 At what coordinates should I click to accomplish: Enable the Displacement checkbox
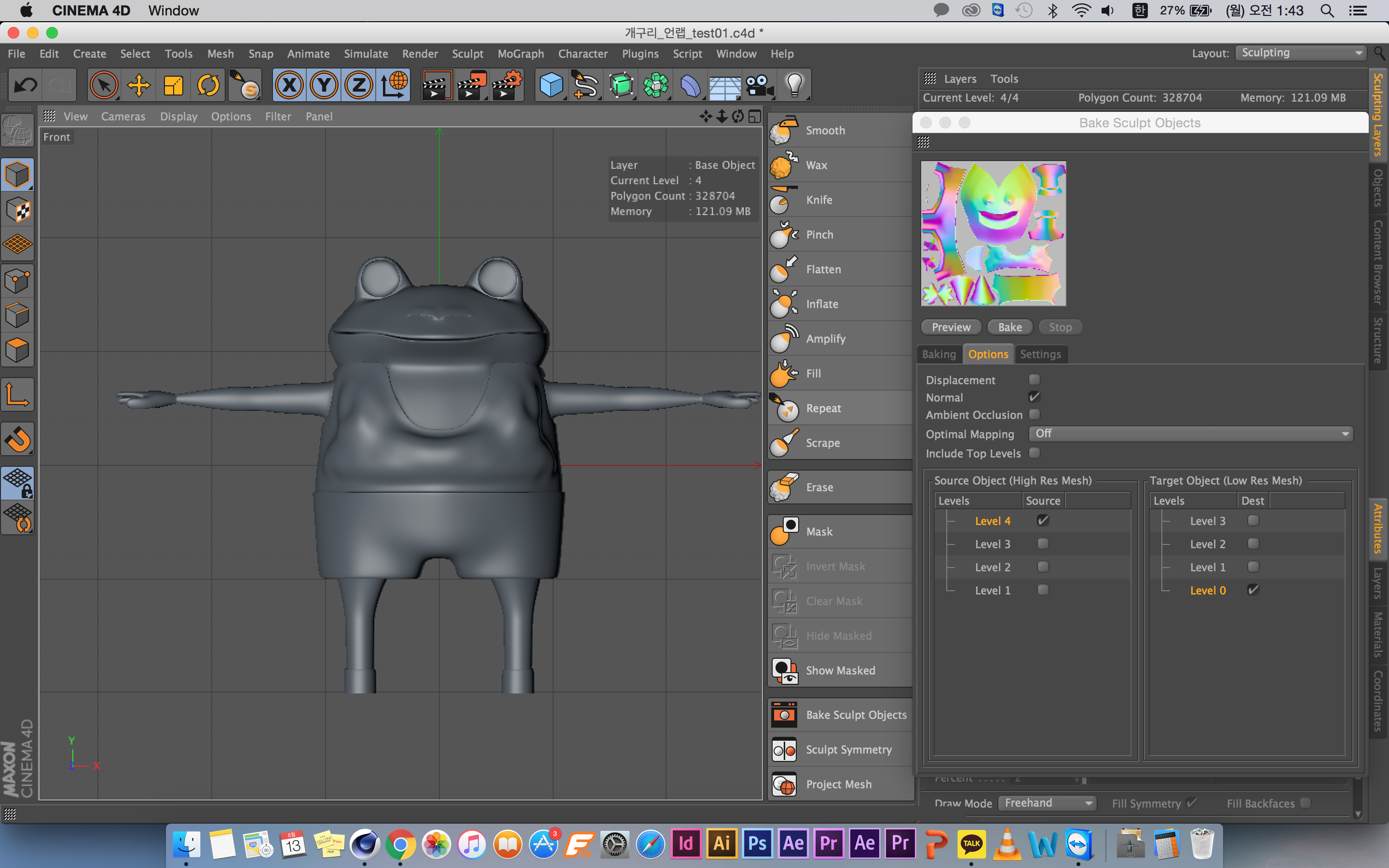[1035, 380]
